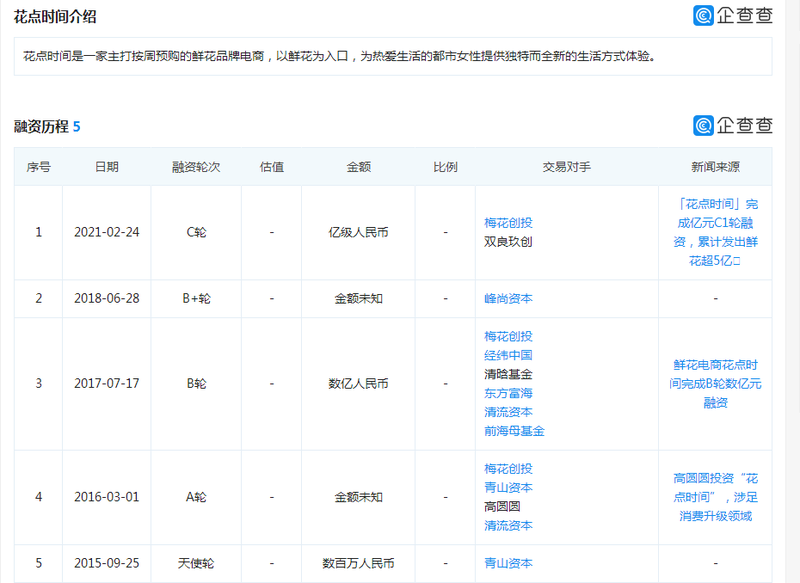Viewport: 800px width, 583px height.
Task: Open 清流资本 link in the B轮 row
Action: click(x=508, y=412)
